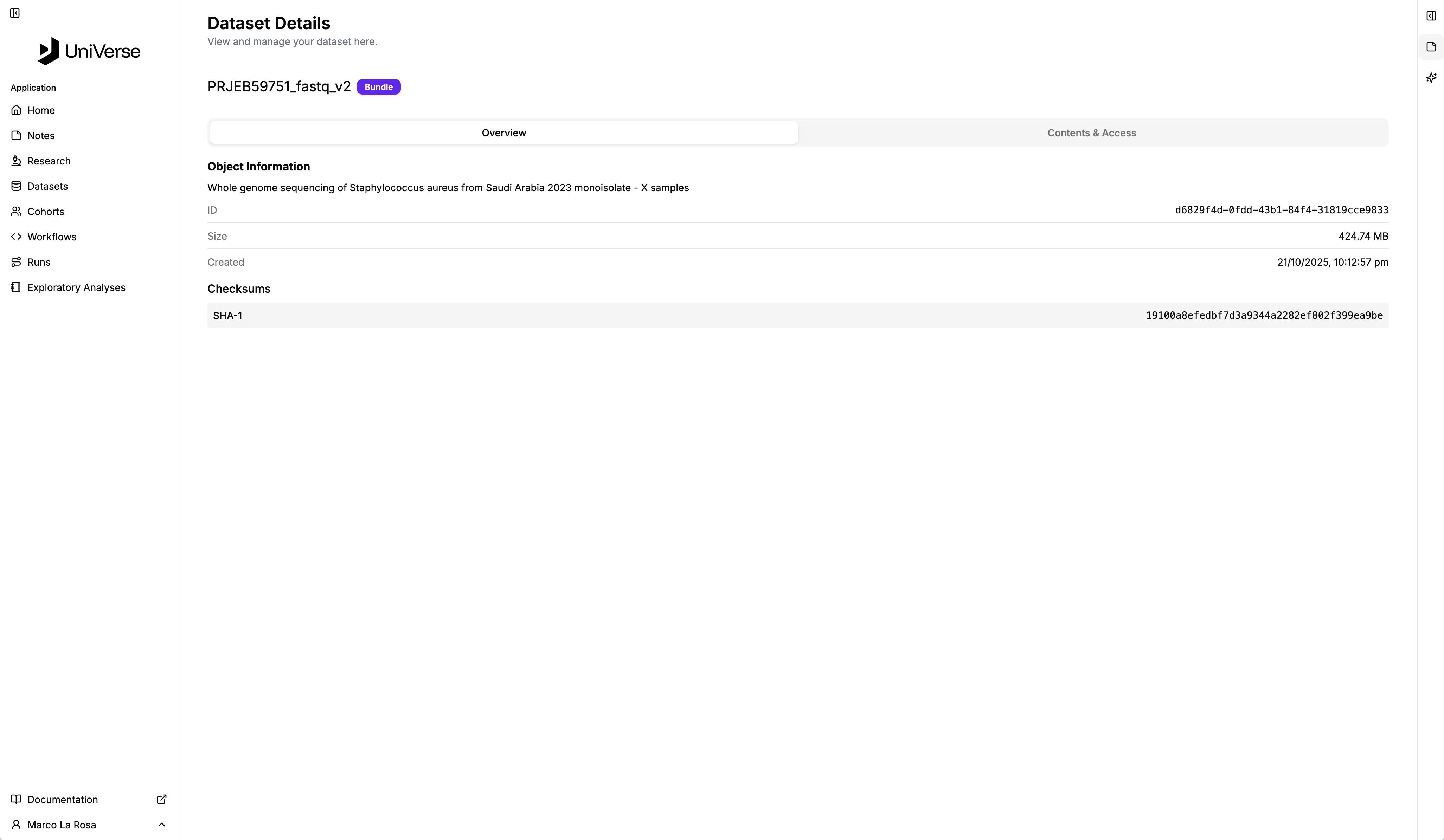This screenshot has height=840, width=1444.
Task: Open the notes panel icon on the right
Action: tap(1431, 47)
